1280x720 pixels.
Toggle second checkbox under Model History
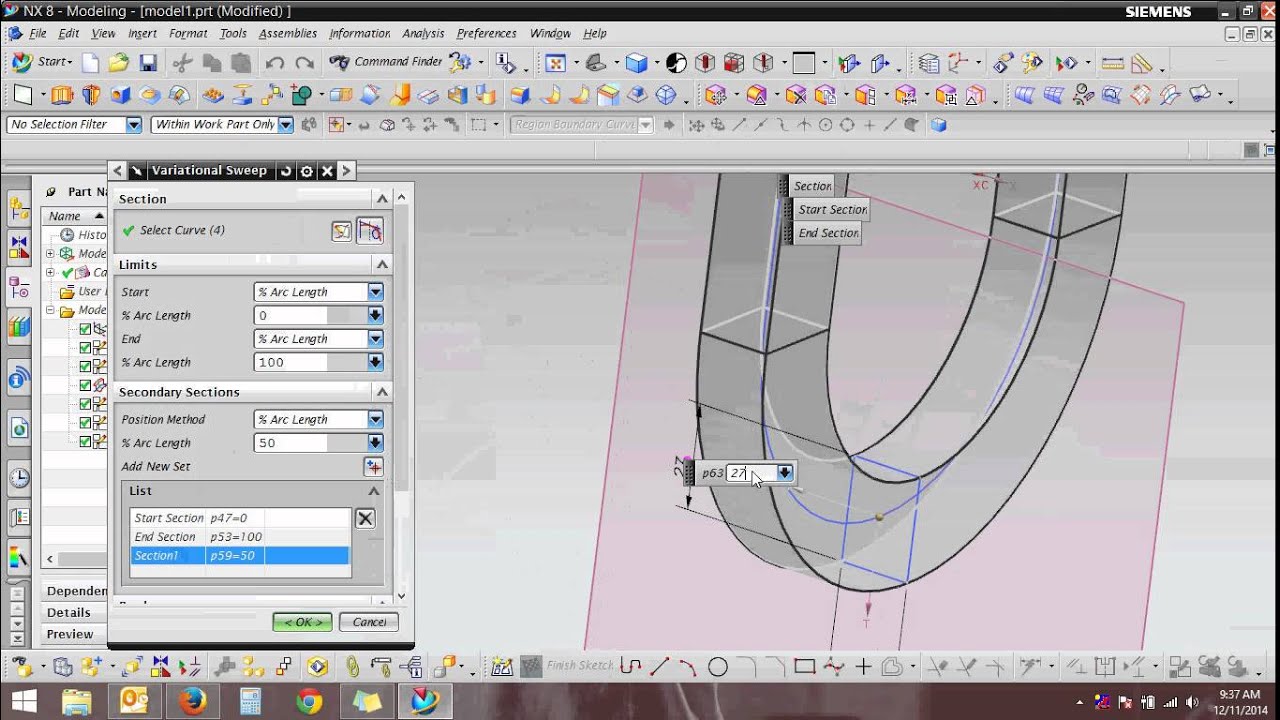click(x=85, y=348)
